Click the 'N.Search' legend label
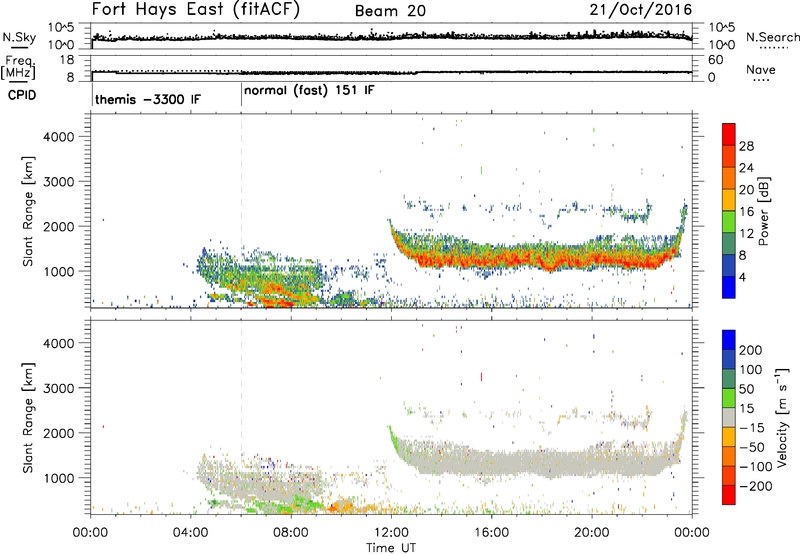Viewport: 800px width, 554px height. point(772,37)
